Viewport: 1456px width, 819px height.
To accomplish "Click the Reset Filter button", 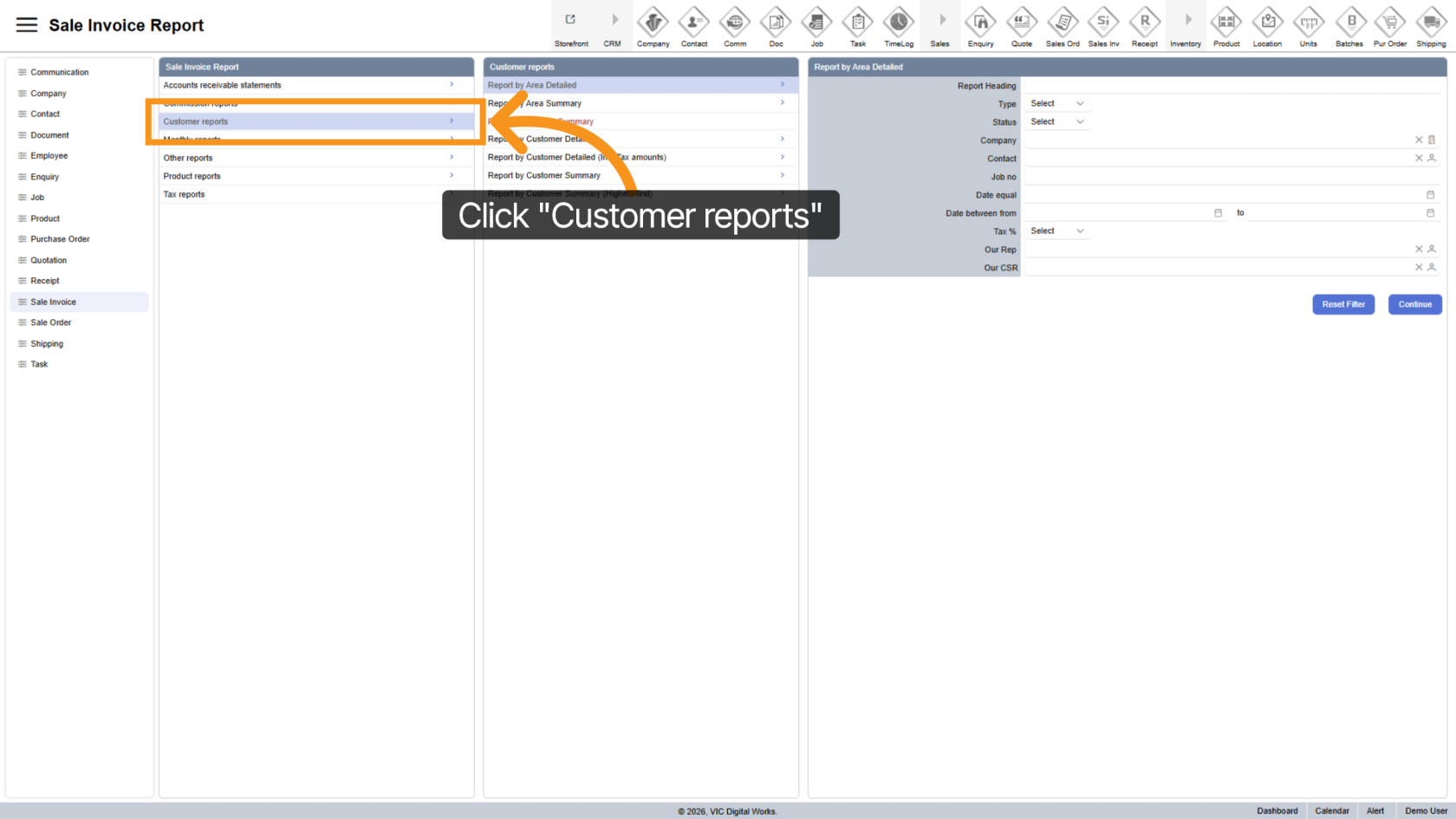I will click(x=1342, y=304).
